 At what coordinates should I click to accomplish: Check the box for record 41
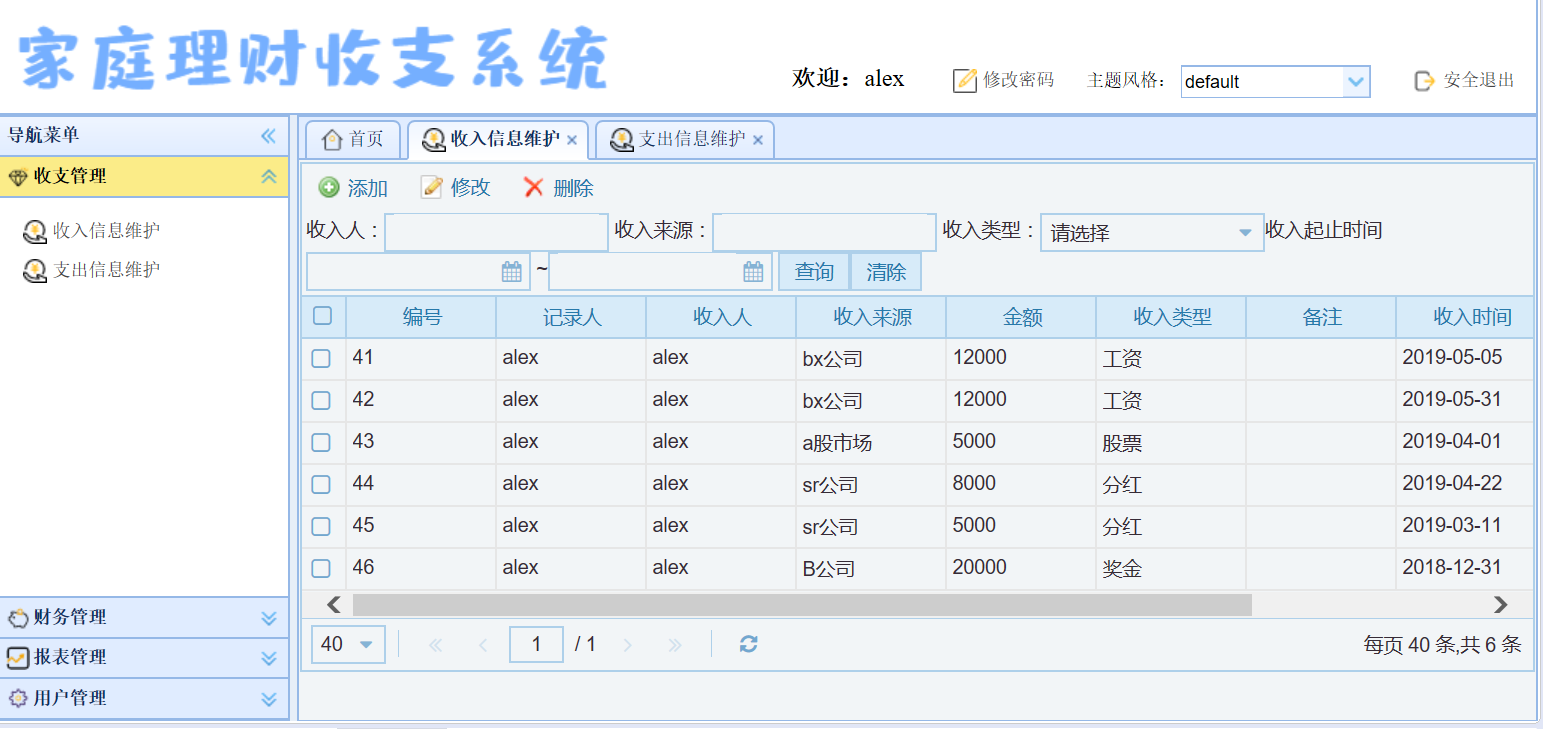(x=321, y=358)
